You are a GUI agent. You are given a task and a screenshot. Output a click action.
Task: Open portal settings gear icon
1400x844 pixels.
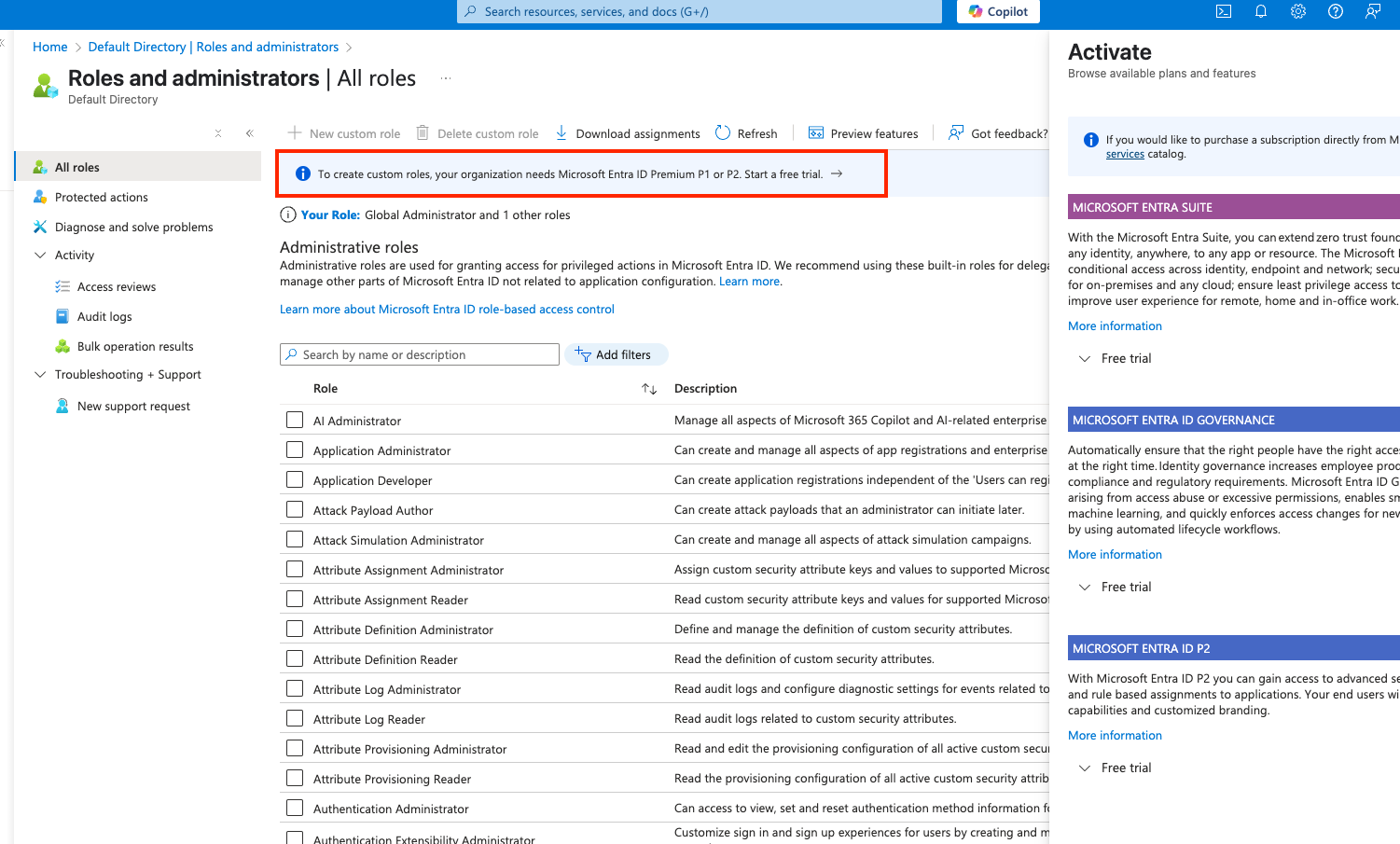coord(1298,11)
